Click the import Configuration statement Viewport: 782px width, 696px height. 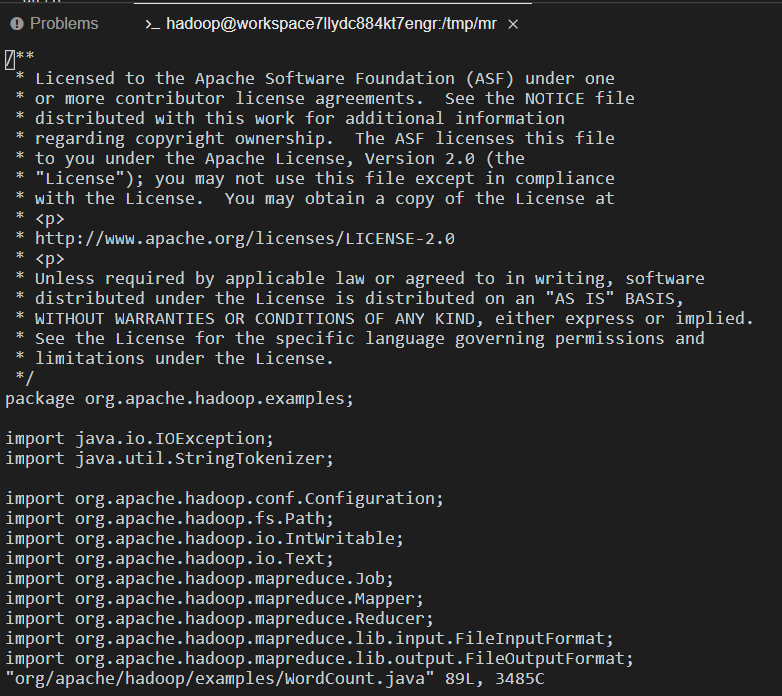[x=224, y=499]
